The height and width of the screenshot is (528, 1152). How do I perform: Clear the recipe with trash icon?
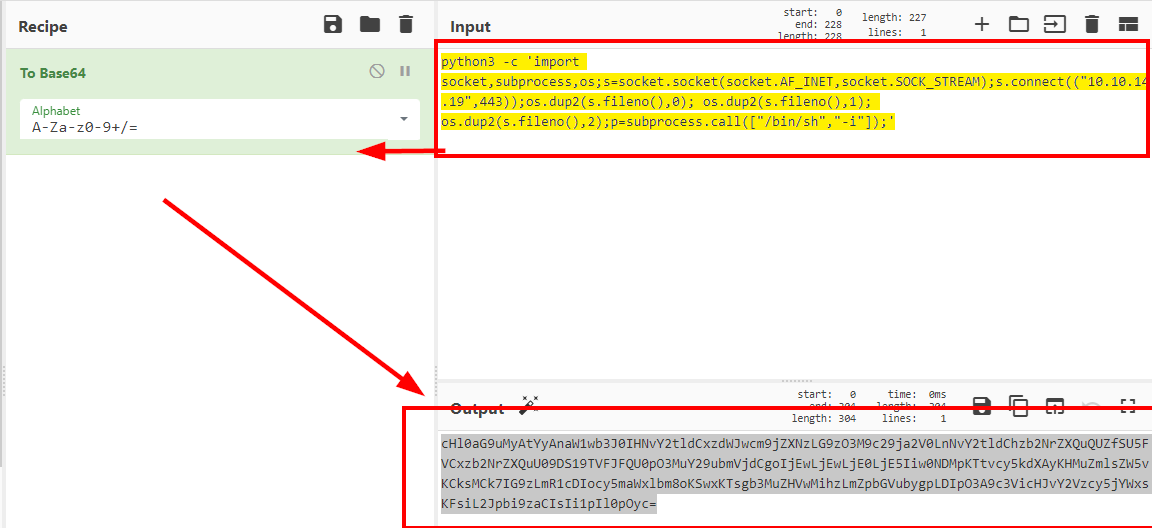tap(406, 24)
